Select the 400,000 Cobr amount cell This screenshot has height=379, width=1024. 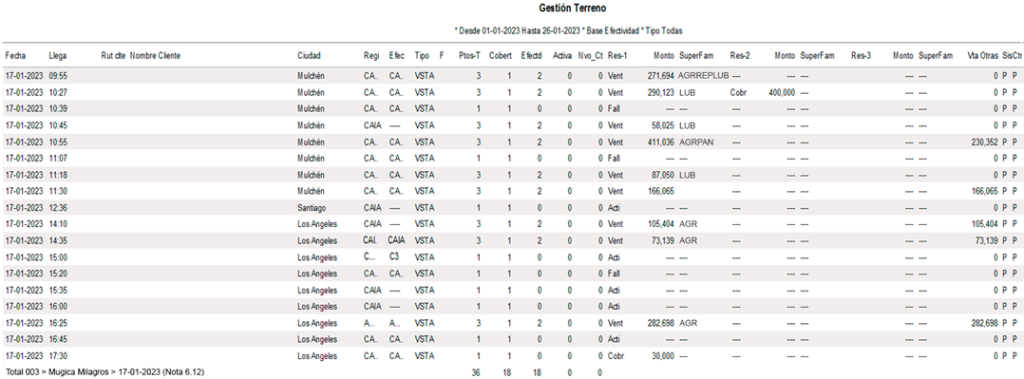782,93
